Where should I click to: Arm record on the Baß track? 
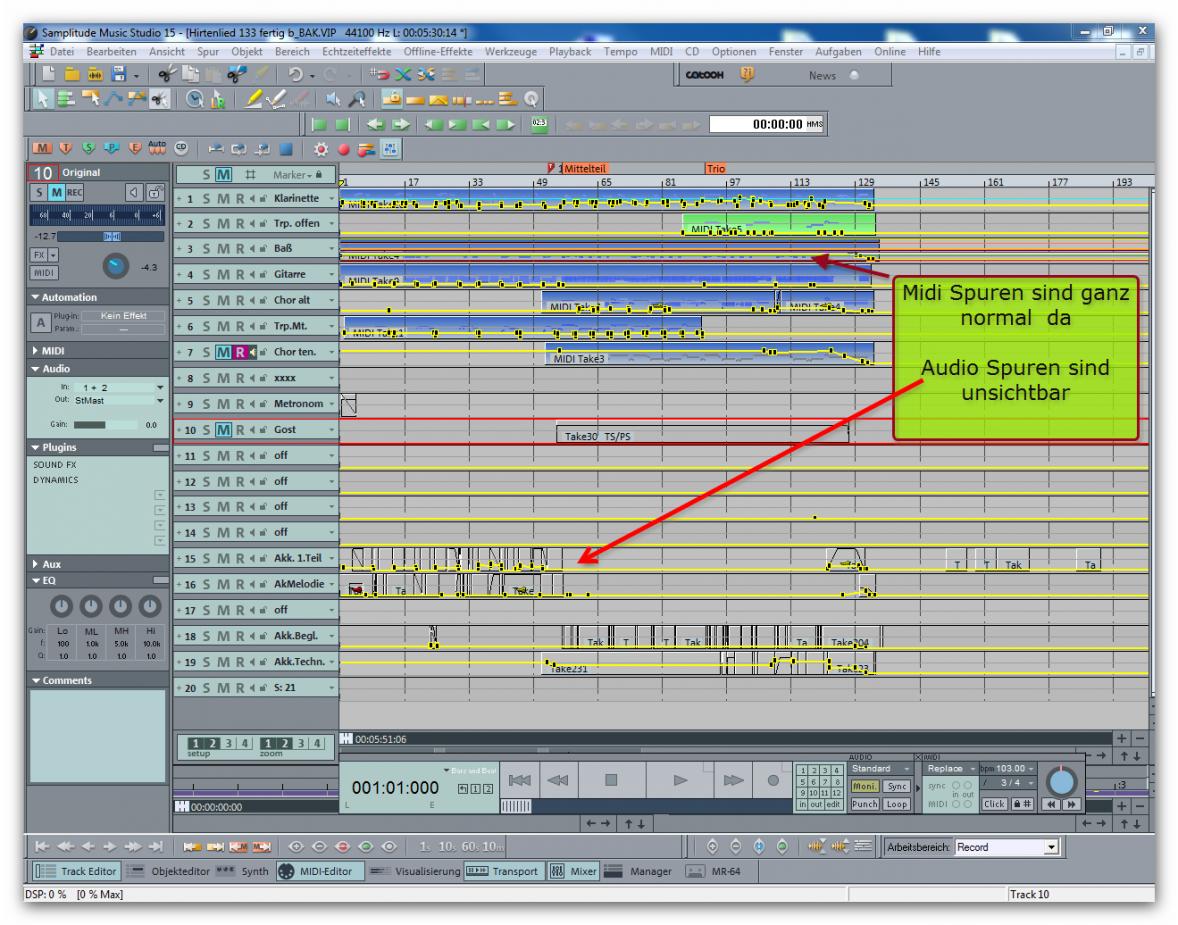point(240,249)
